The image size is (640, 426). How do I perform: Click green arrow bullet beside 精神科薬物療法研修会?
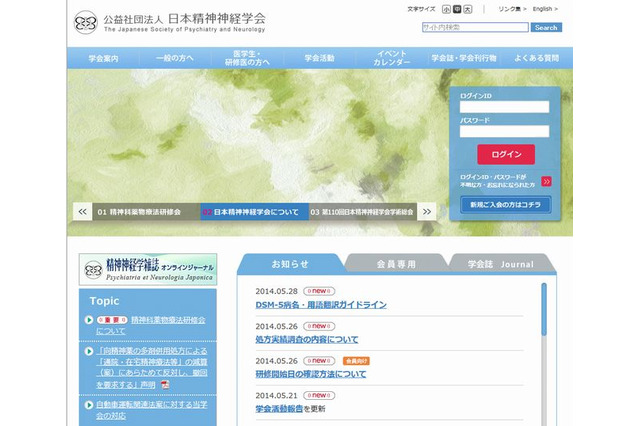(89, 320)
